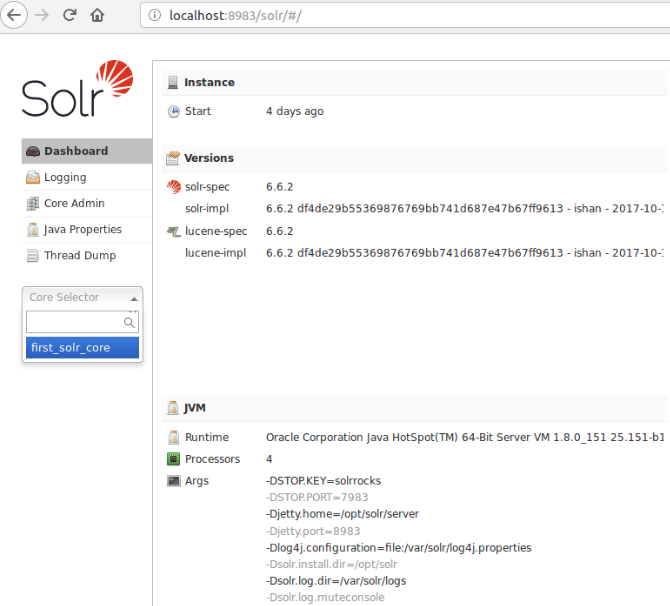The width and height of the screenshot is (670, 606).
Task: Select first_solr_core from the list
Action: pyautogui.click(x=82, y=347)
